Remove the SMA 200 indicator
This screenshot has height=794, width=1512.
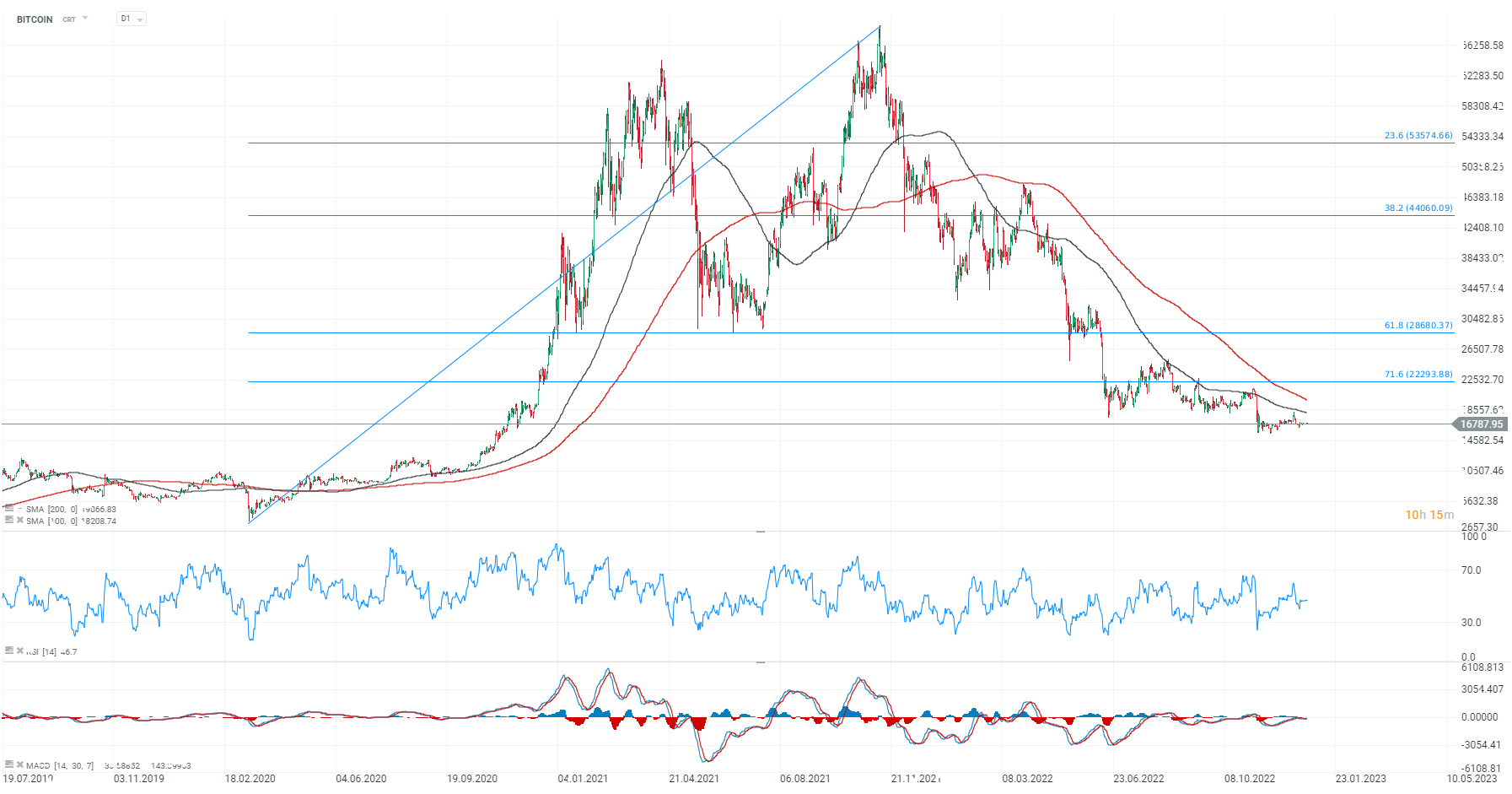[20, 509]
